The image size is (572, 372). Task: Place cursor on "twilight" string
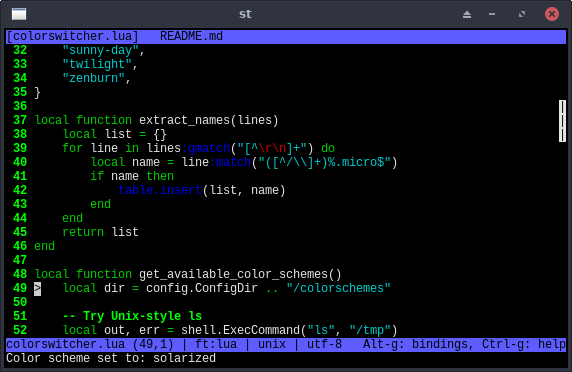97,64
